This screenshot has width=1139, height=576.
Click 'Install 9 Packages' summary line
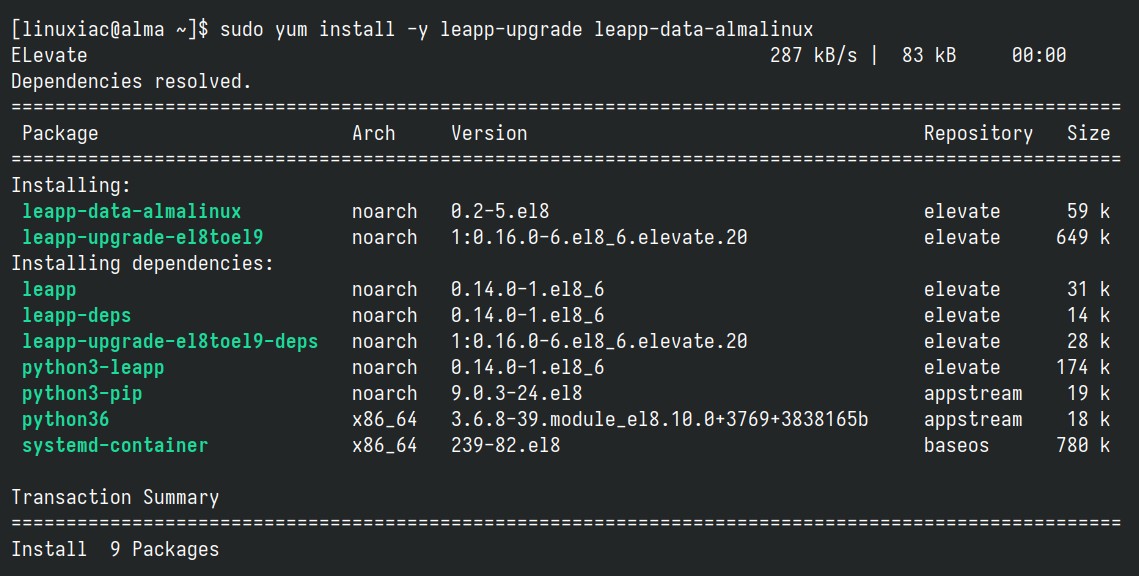pos(115,550)
